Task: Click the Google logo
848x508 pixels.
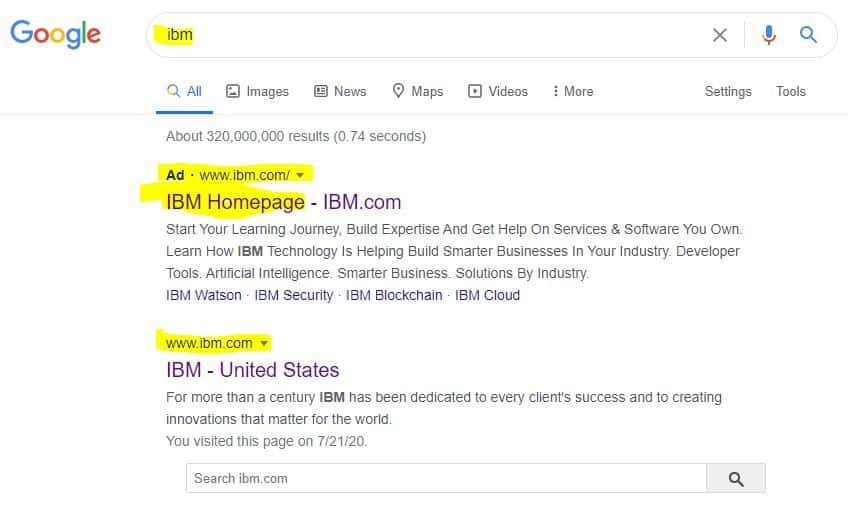Action: pyautogui.click(x=56, y=34)
